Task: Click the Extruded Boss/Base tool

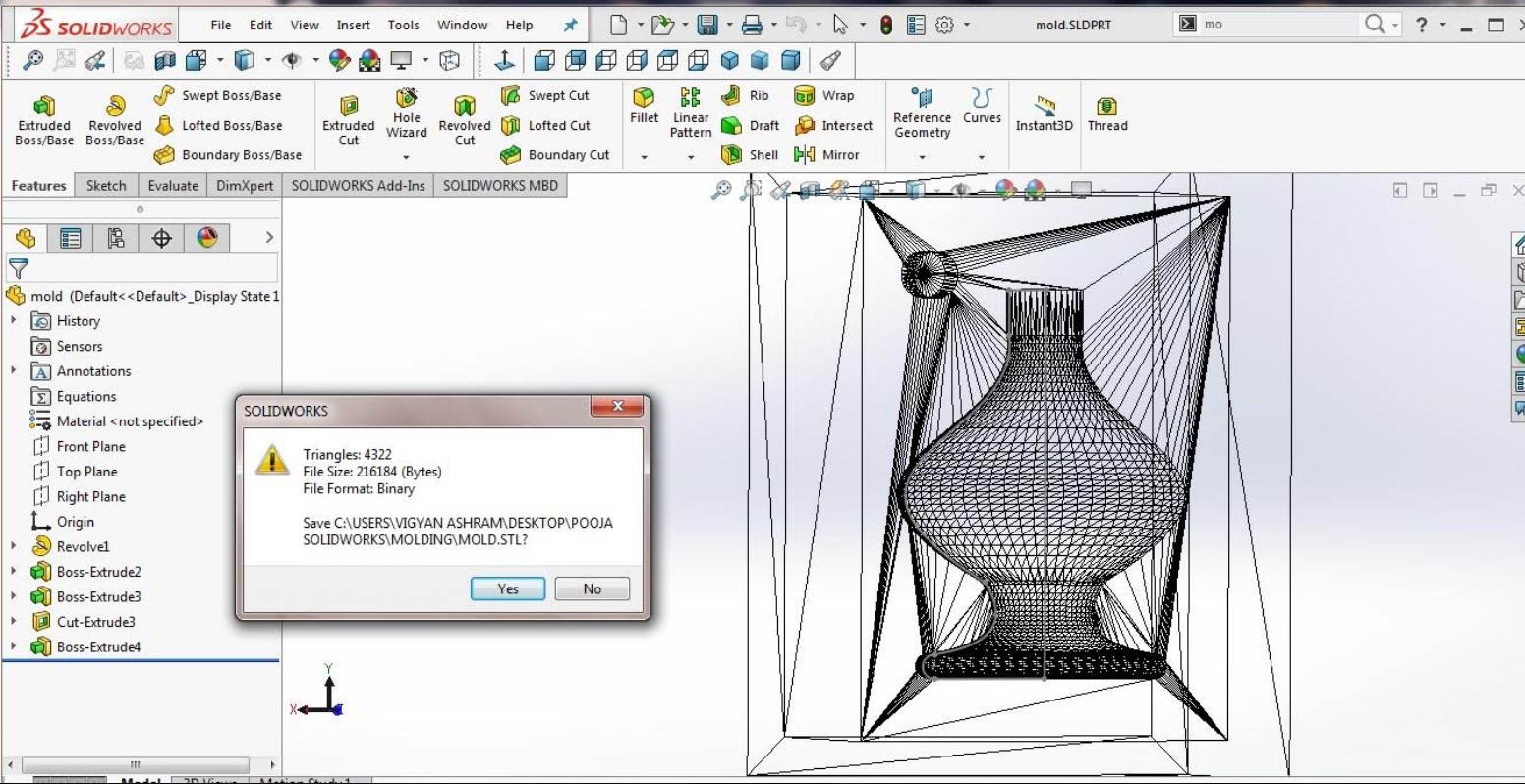Action: point(44,120)
